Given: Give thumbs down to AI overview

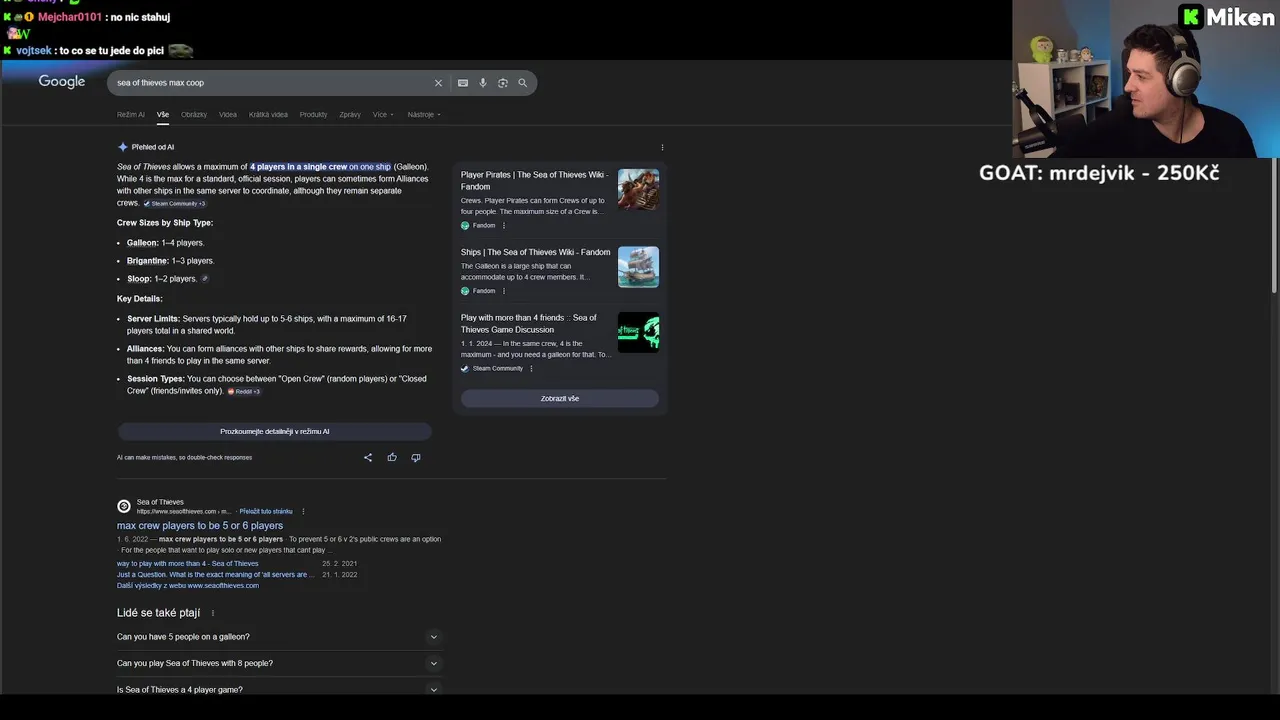Looking at the screenshot, I should (416, 458).
